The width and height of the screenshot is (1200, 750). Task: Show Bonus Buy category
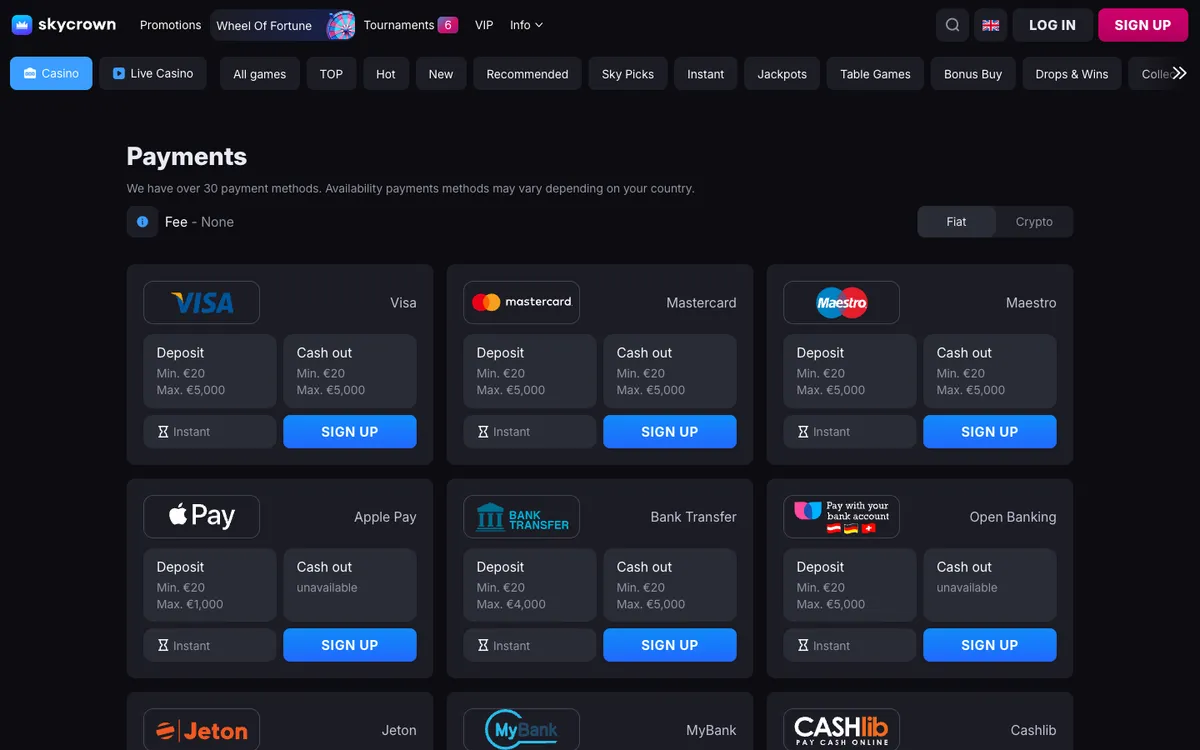[x=973, y=74]
